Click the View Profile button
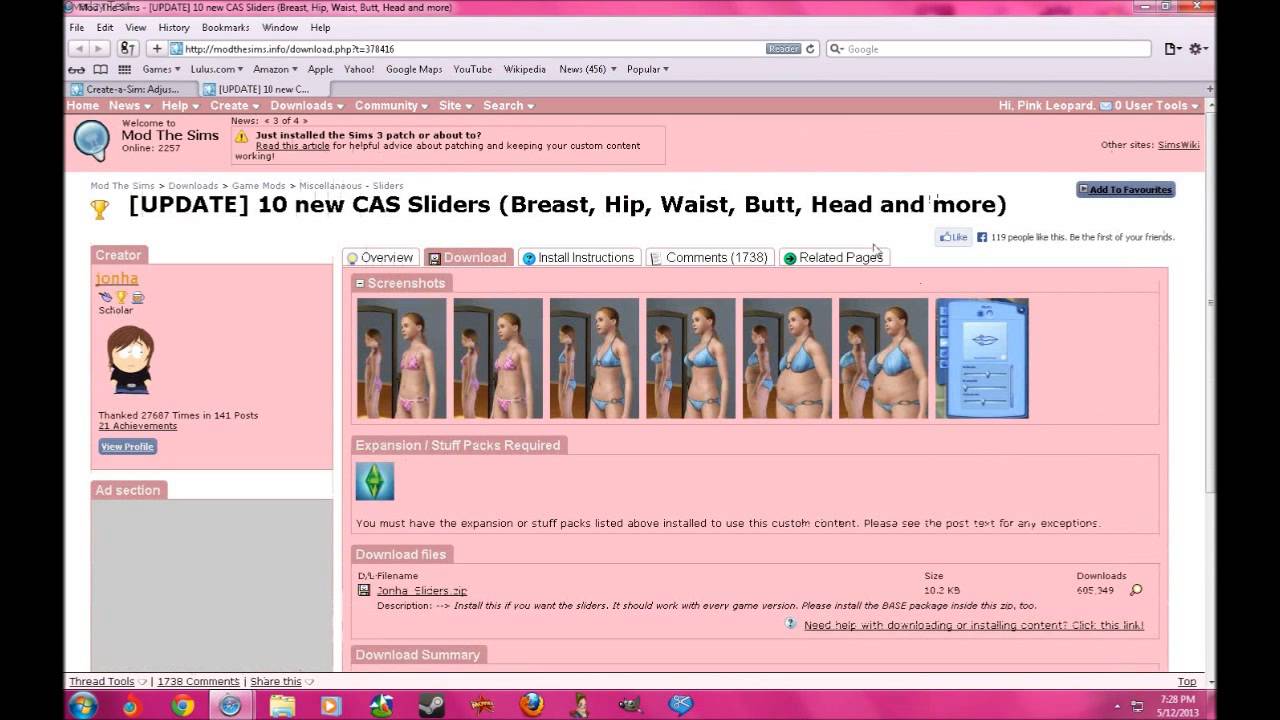The height and width of the screenshot is (720, 1280). tap(127, 447)
